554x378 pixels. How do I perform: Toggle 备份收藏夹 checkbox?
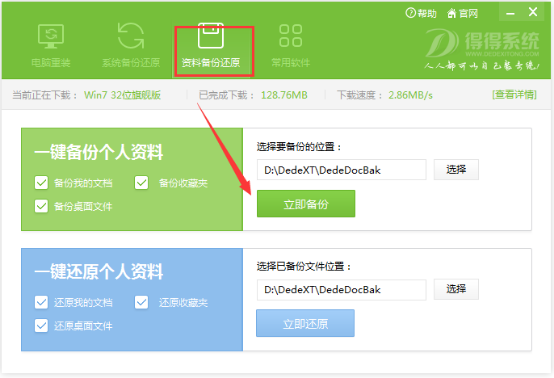(141, 183)
